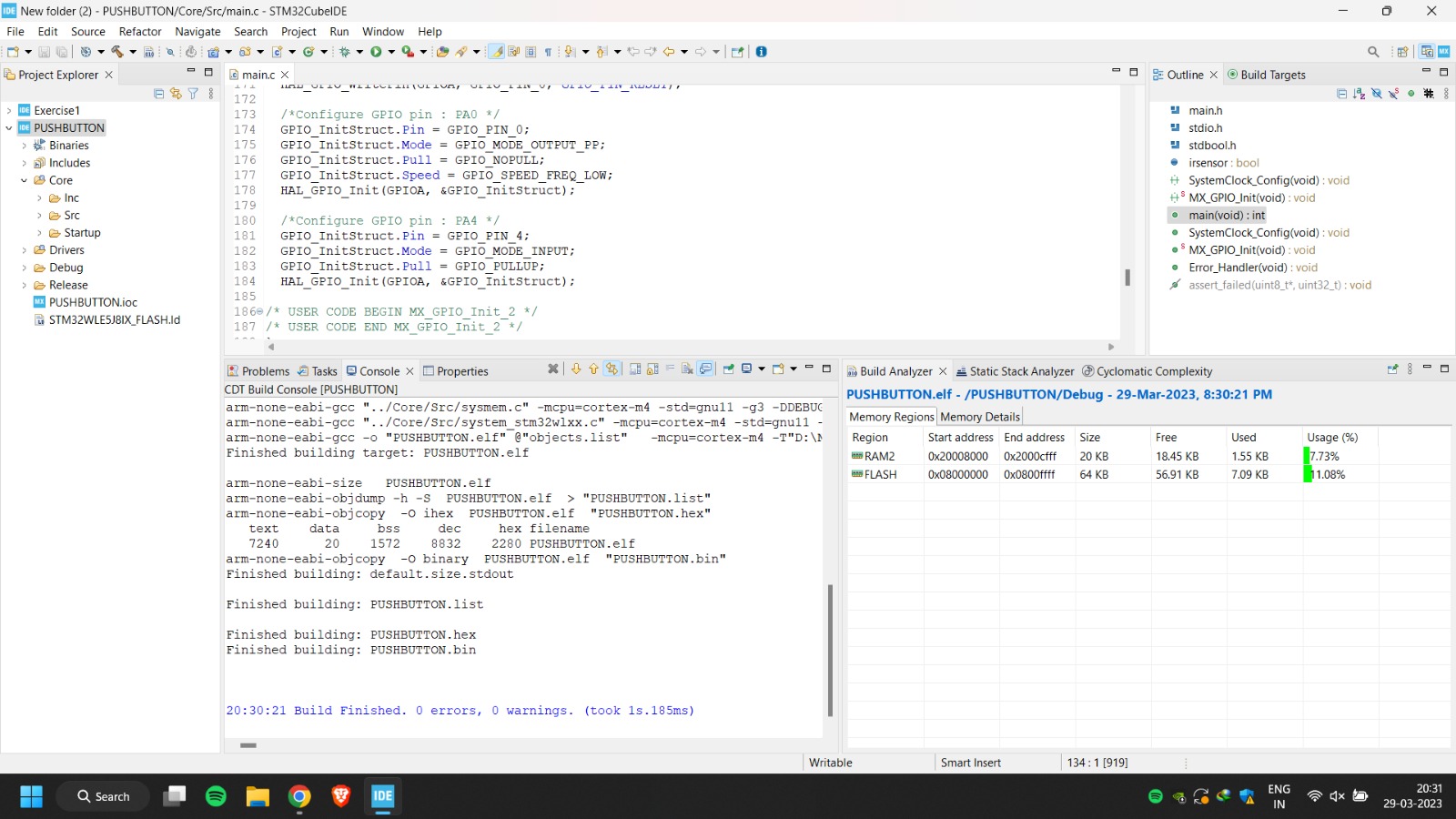
Task: Expand the Binaries folder
Action: tap(25, 146)
